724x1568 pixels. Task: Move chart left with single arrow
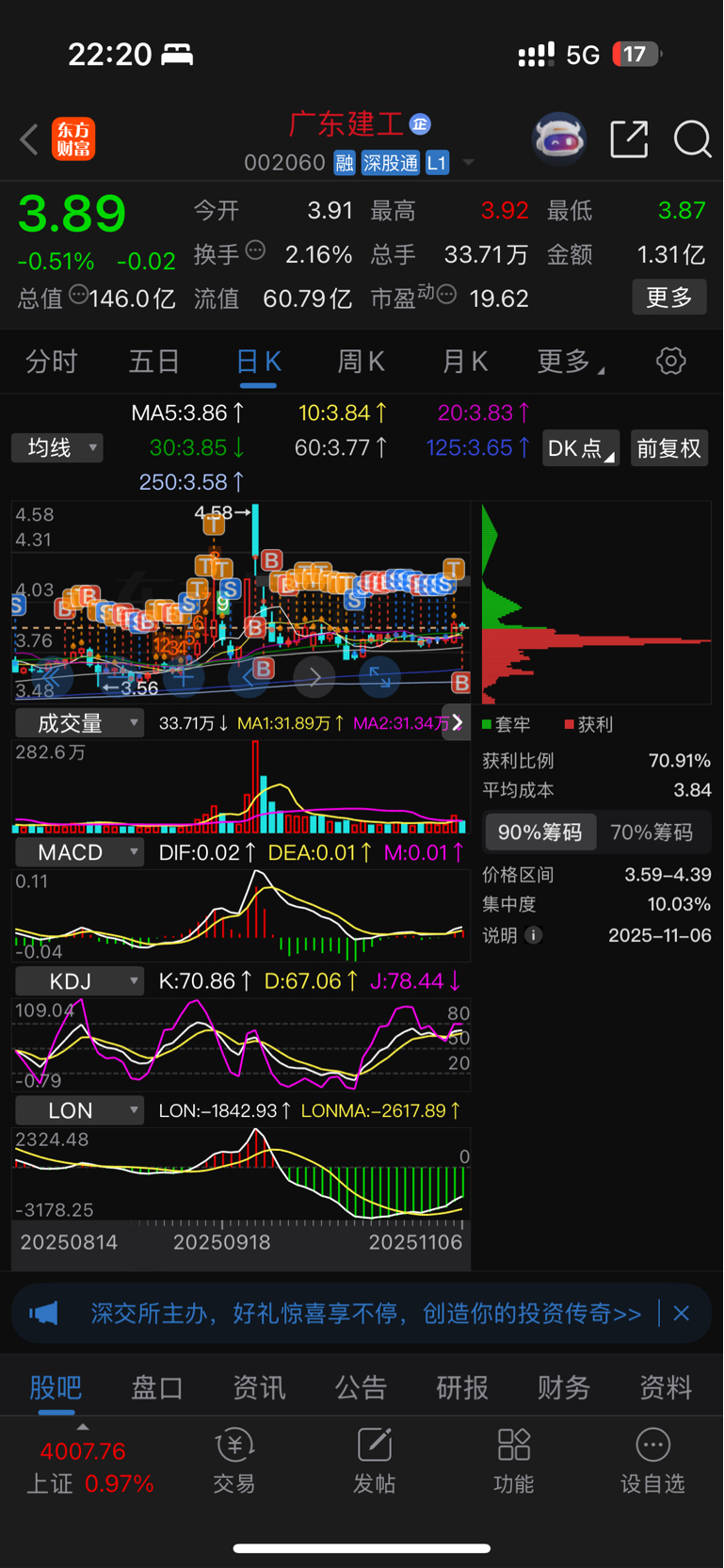coord(249,676)
